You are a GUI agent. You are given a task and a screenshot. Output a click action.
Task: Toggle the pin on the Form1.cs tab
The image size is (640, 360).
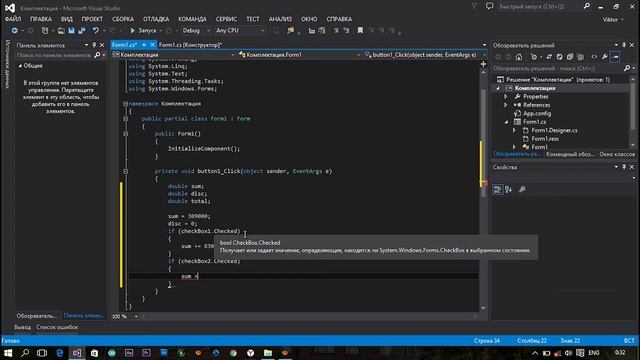144,45
